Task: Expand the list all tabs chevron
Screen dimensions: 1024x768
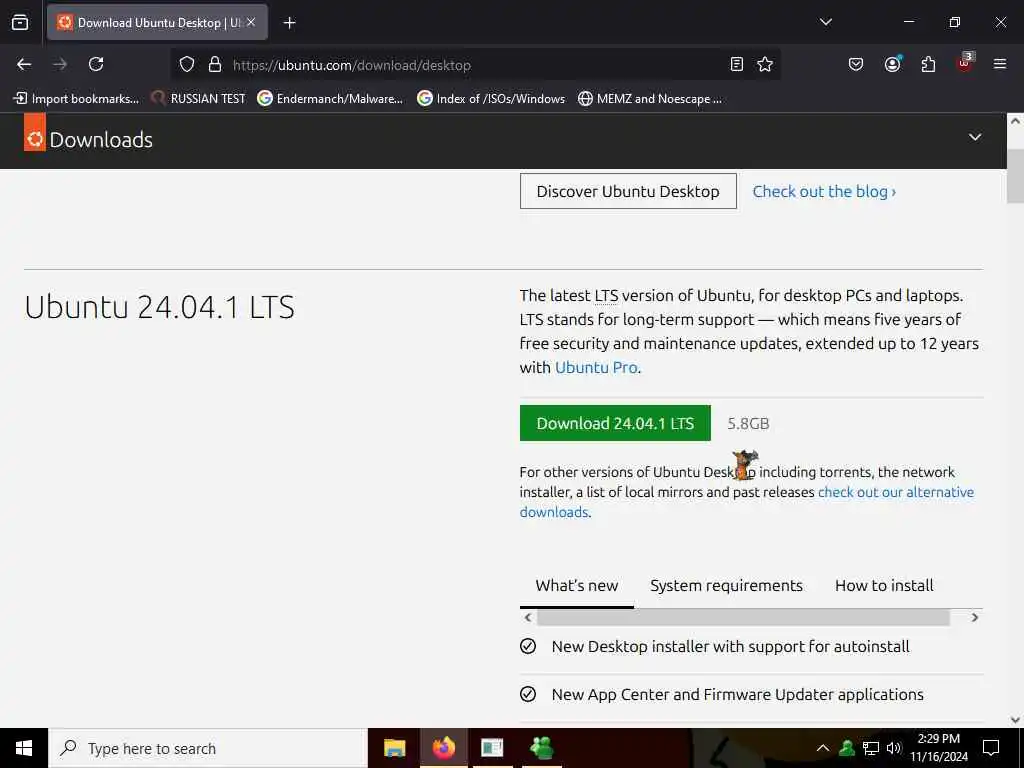Action: (x=825, y=22)
